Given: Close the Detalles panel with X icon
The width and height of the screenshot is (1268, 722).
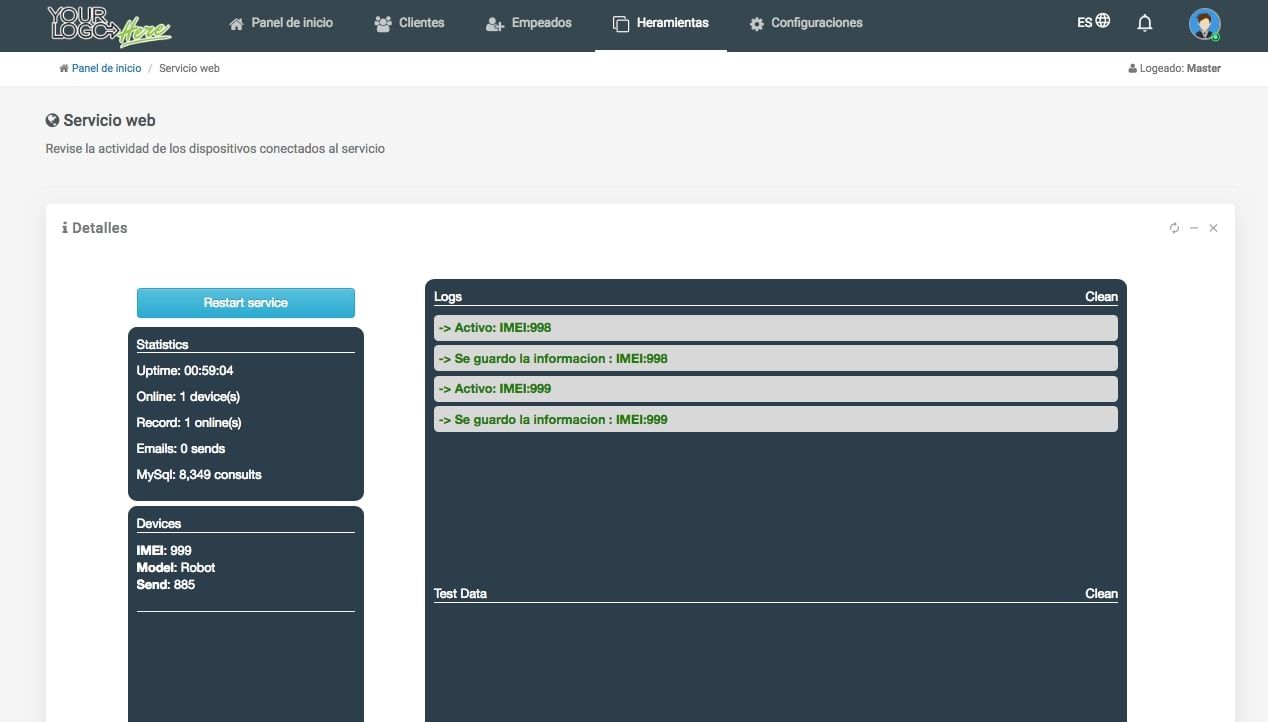Looking at the screenshot, I should 1213,228.
